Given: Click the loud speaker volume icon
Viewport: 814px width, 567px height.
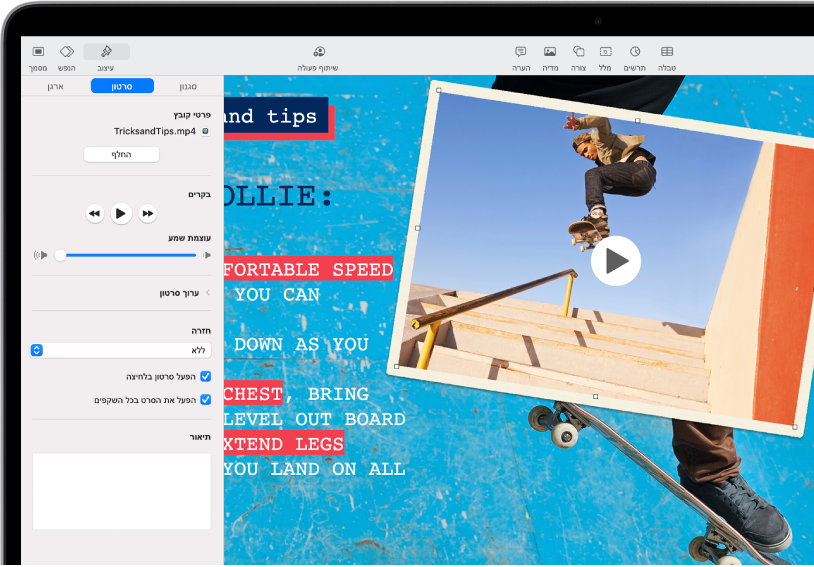Looking at the screenshot, I should pos(40,255).
